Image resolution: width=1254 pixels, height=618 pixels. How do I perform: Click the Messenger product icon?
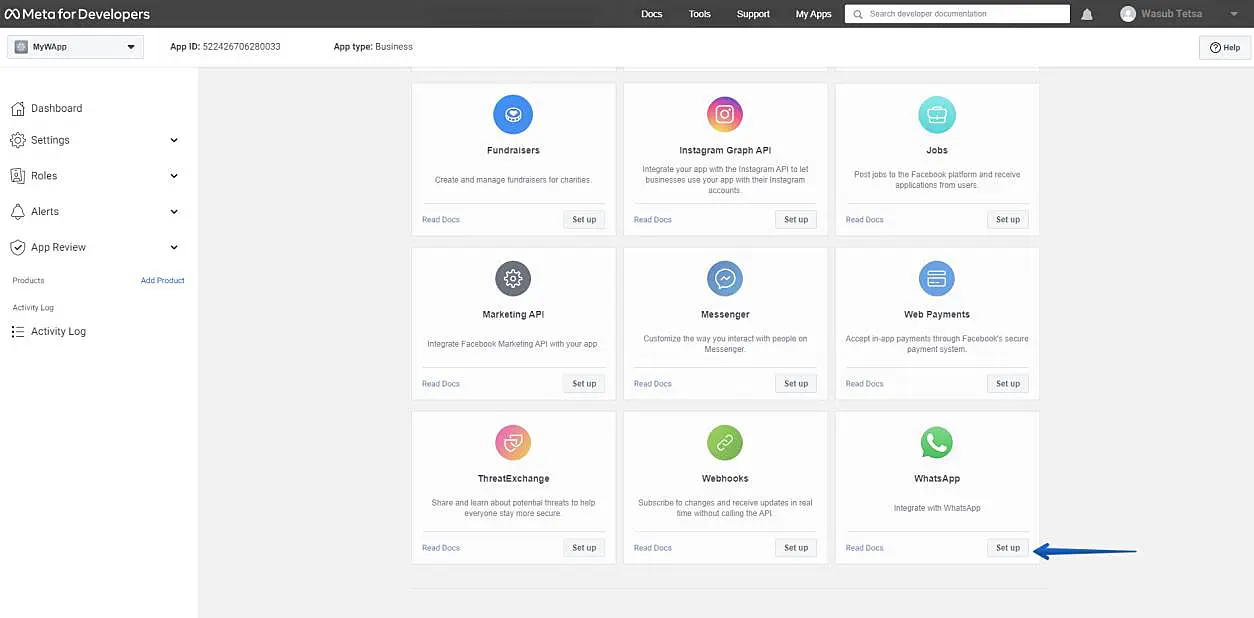tap(725, 278)
